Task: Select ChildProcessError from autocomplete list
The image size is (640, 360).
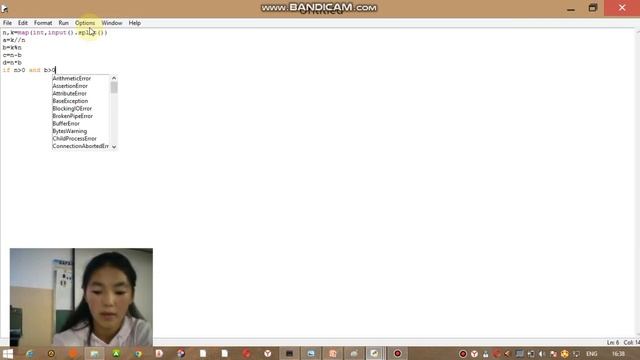Action: 75,139
